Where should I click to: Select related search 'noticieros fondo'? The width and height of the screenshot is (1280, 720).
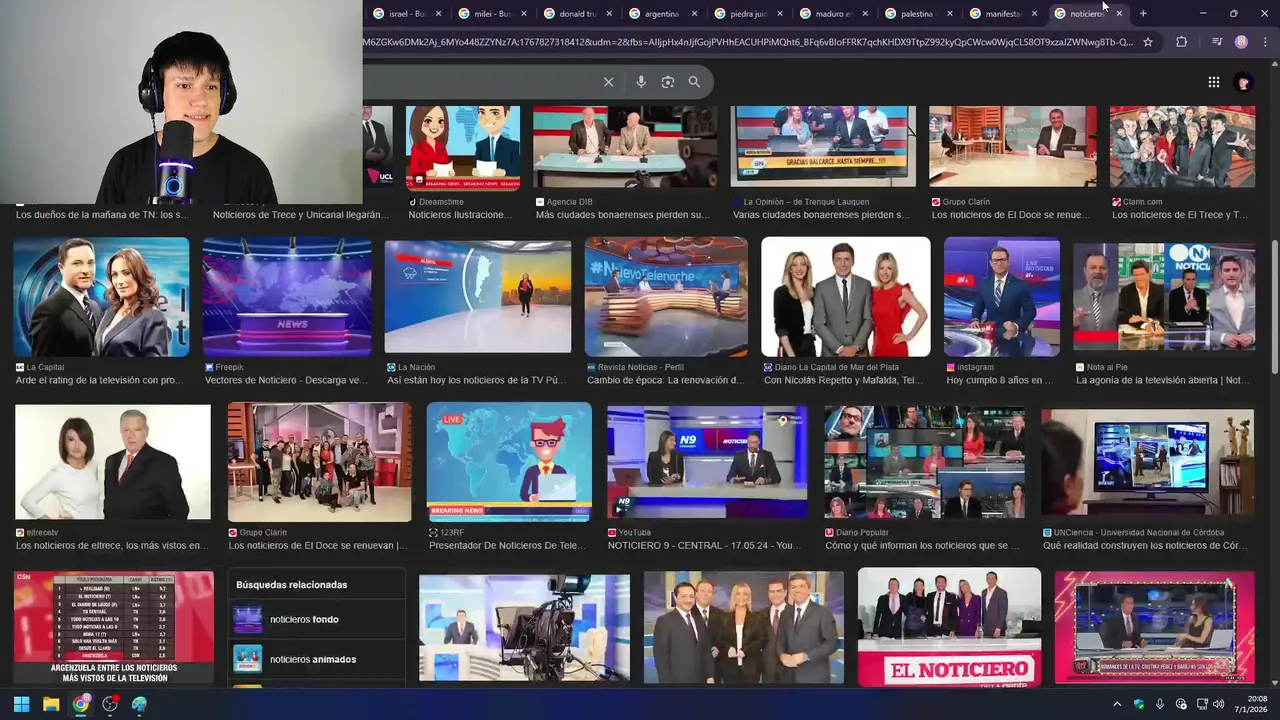coord(318,619)
